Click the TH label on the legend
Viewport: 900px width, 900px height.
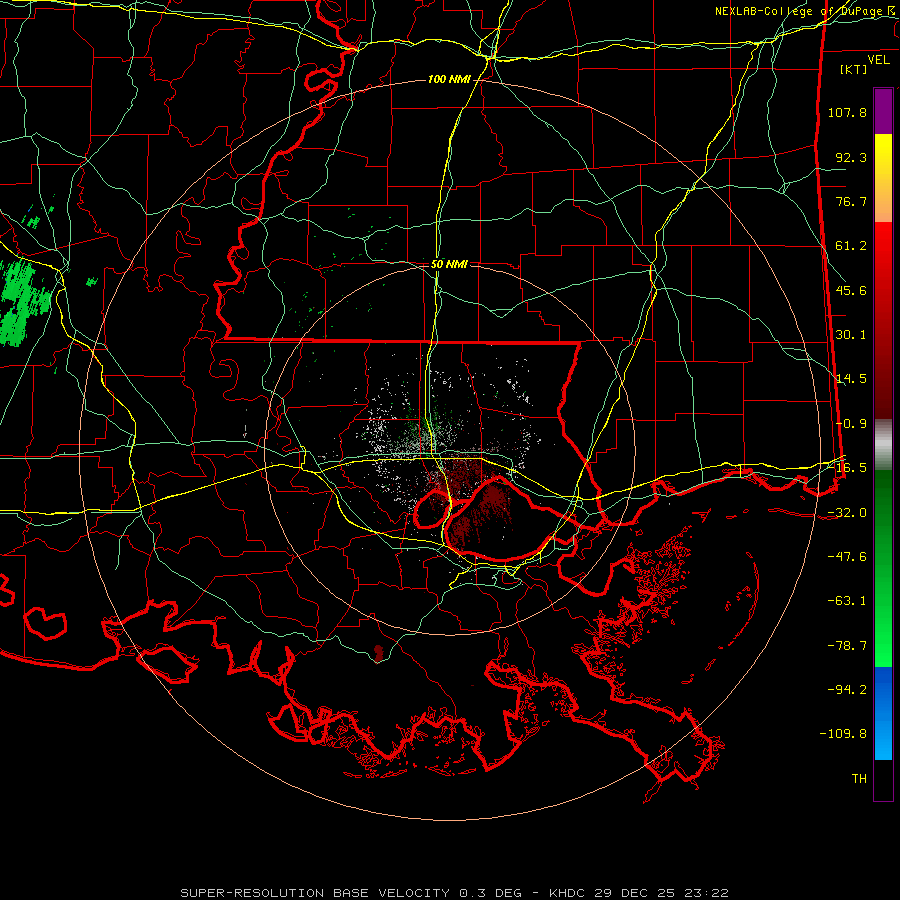[x=859, y=779]
